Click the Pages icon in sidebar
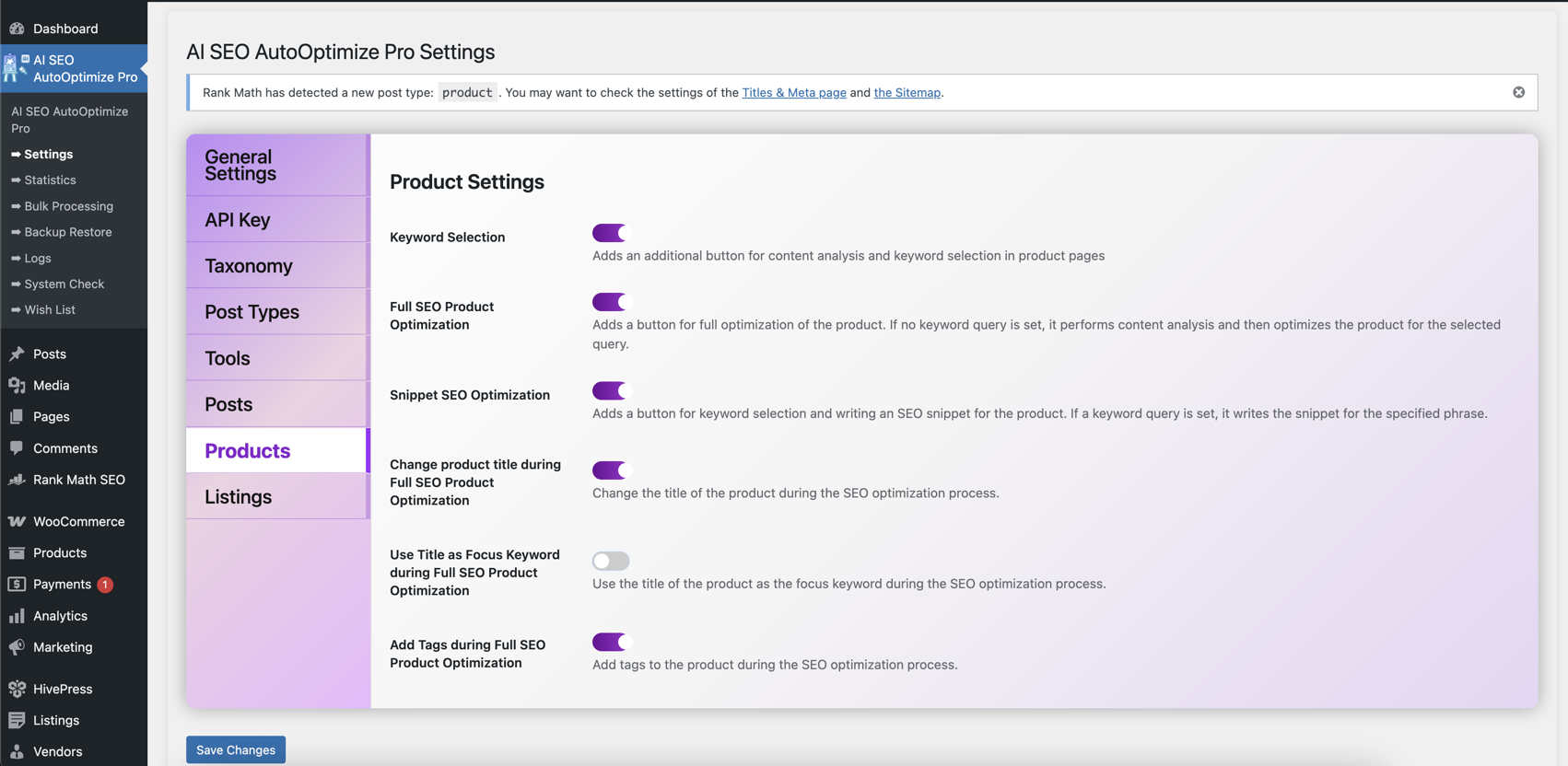Image resolution: width=1568 pixels, height=766 pixels. 17,416
